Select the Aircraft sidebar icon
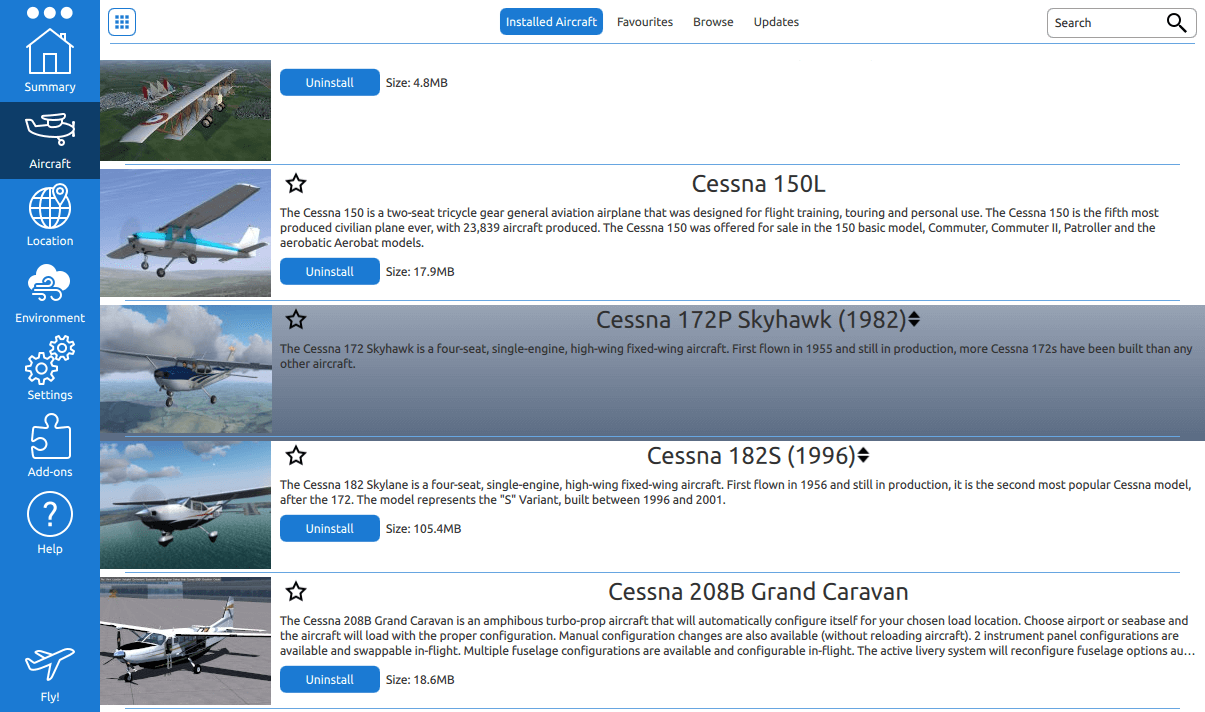Viewport: 1205px width, 712px height. 50,131
